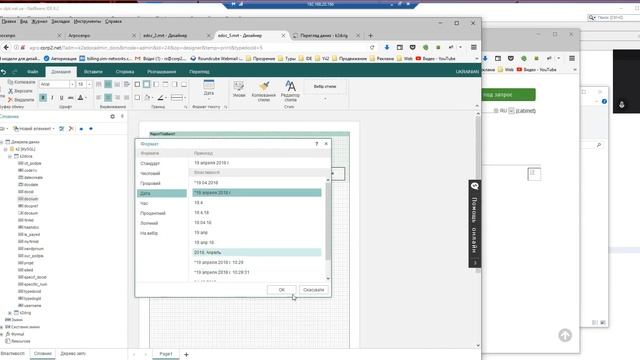Click the undo arrow in ribbon

(4, 72)
